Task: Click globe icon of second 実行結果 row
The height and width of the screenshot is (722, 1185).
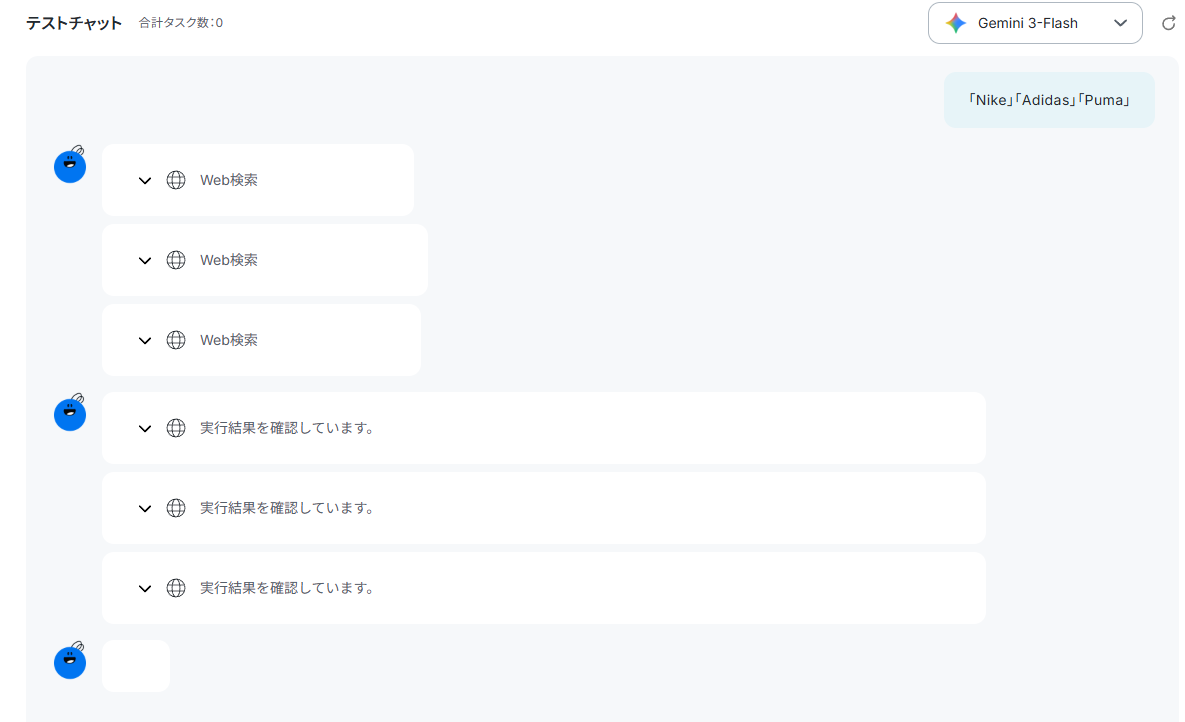Action: (x=176, y=508)
